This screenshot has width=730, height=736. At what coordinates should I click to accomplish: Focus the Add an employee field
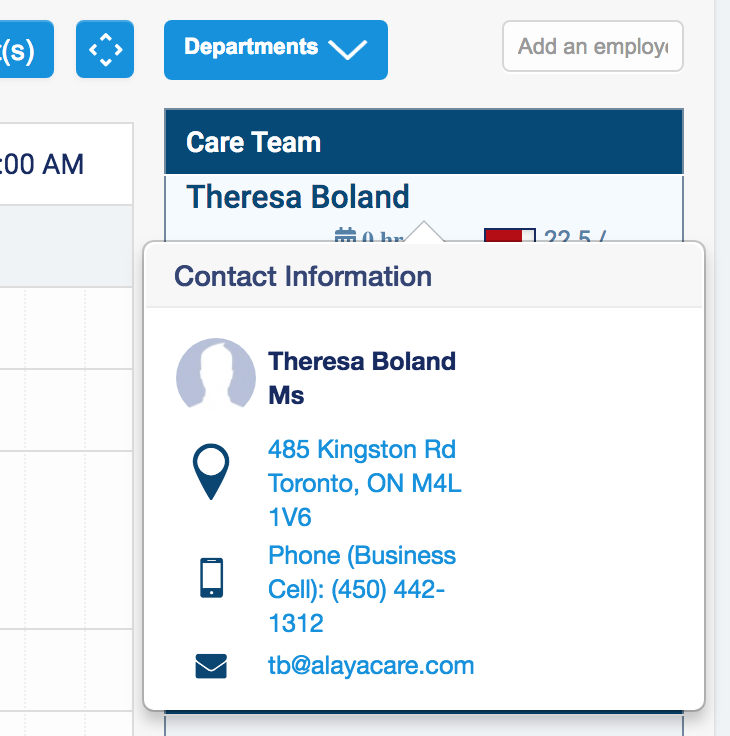coord(592,47)
